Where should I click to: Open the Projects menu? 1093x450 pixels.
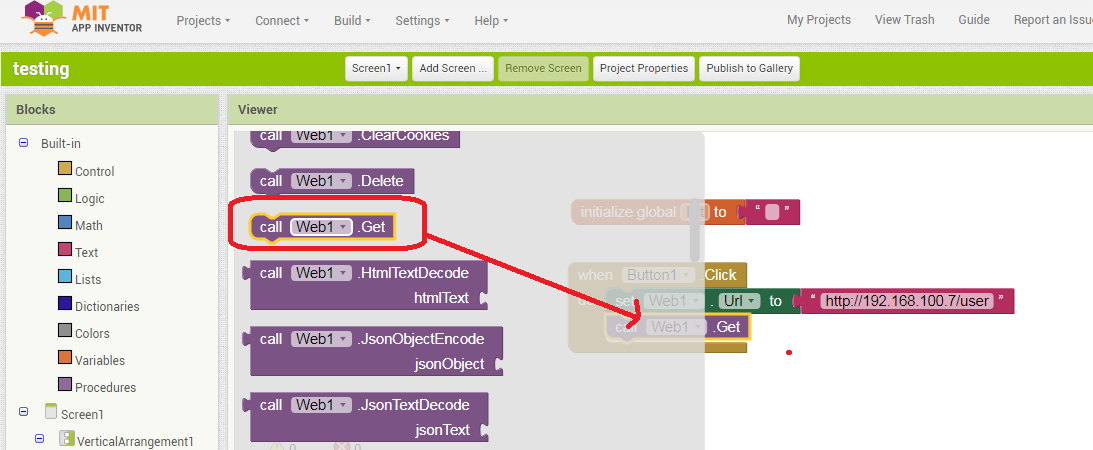pos(203,20)
